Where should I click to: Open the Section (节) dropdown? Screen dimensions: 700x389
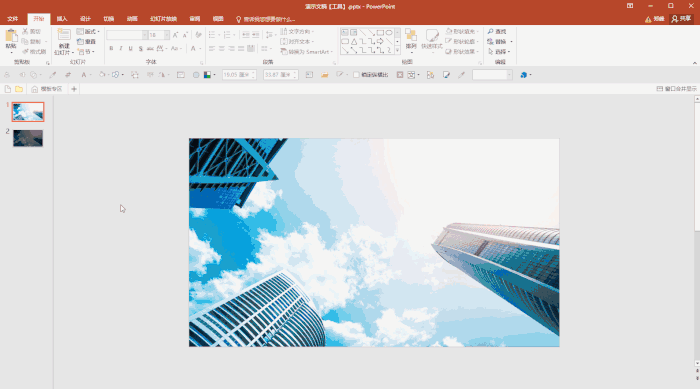(86, 52)
